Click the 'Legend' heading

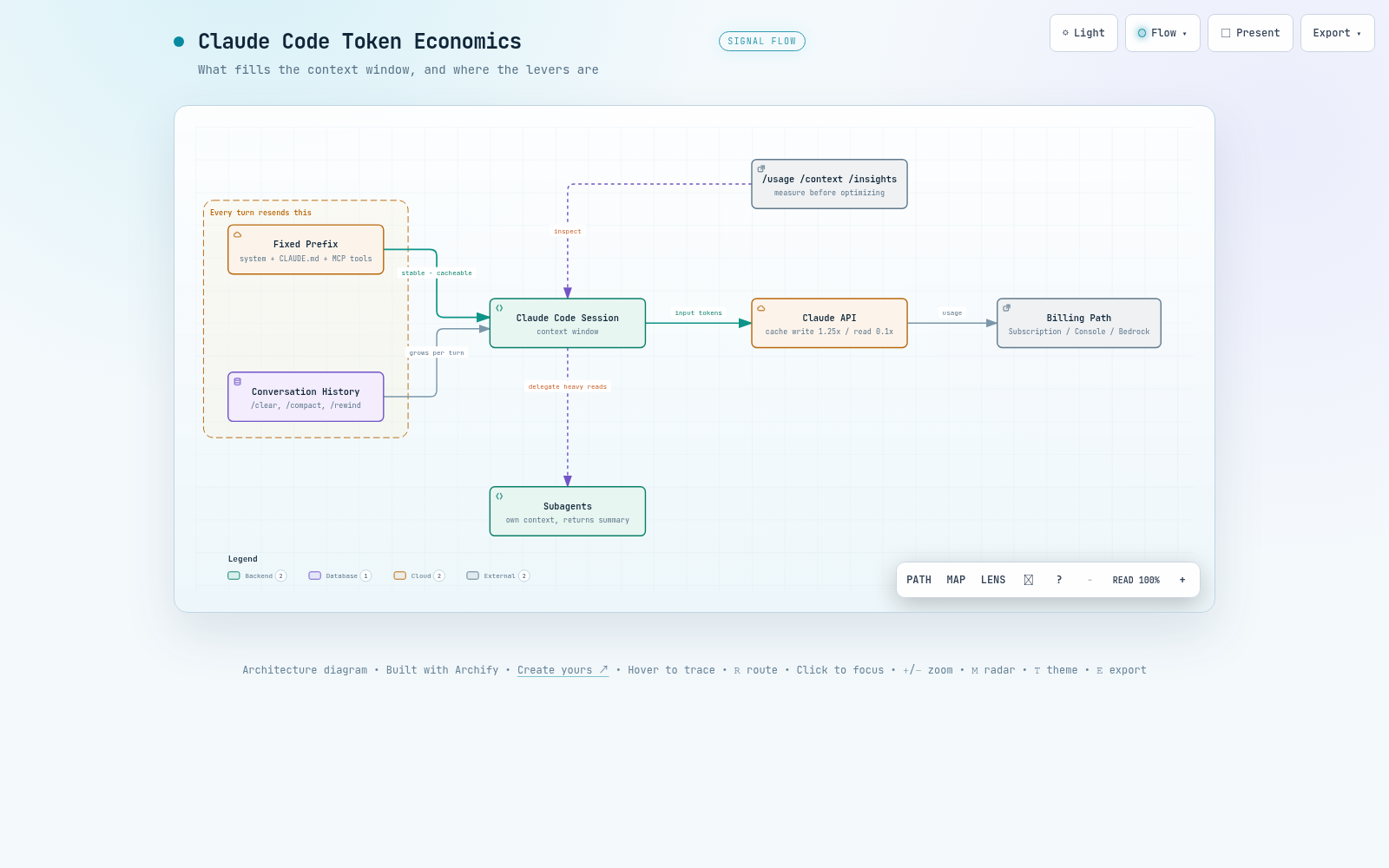click(243, 559)
